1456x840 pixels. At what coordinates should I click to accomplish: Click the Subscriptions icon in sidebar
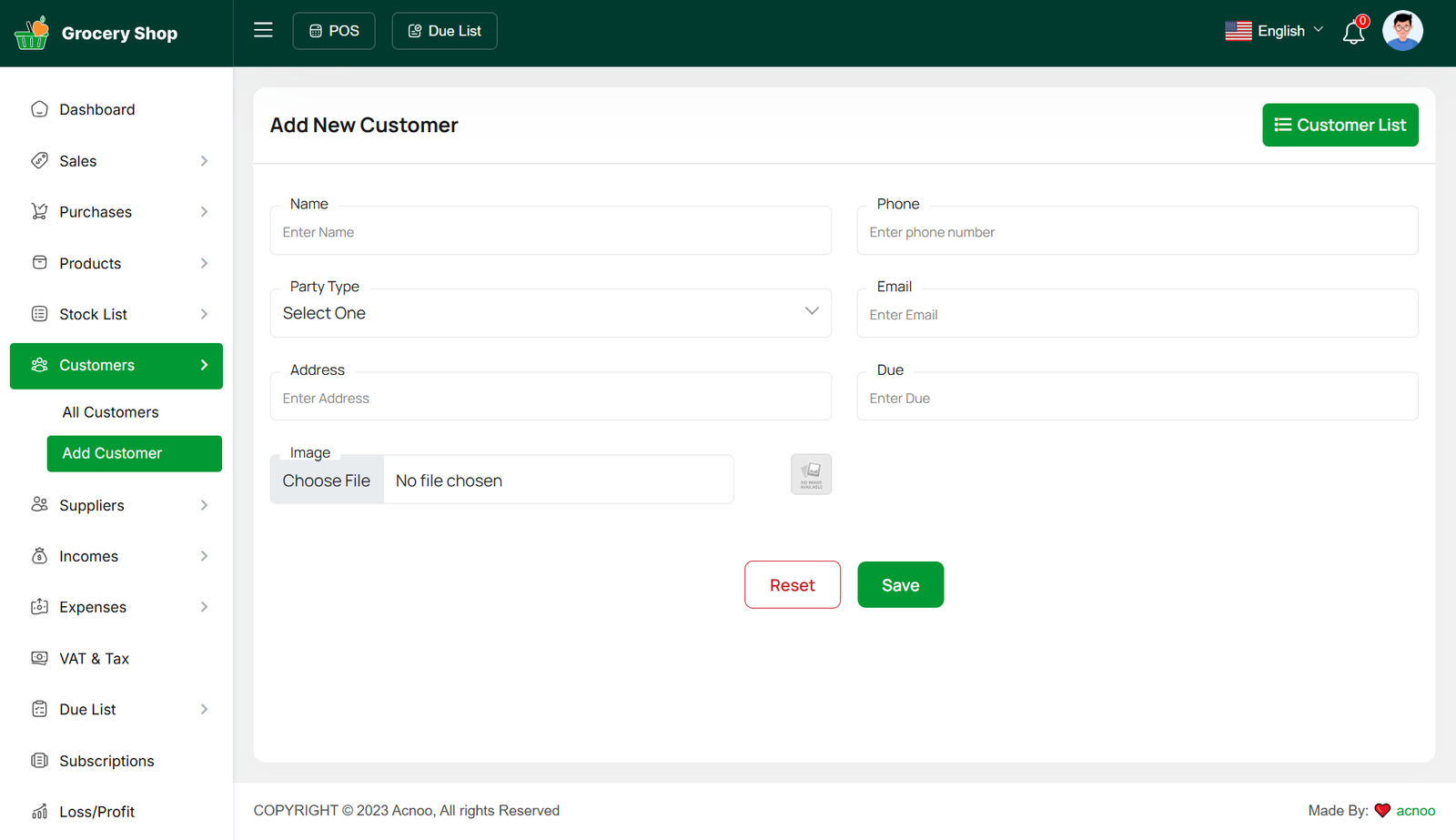point(39,761)
